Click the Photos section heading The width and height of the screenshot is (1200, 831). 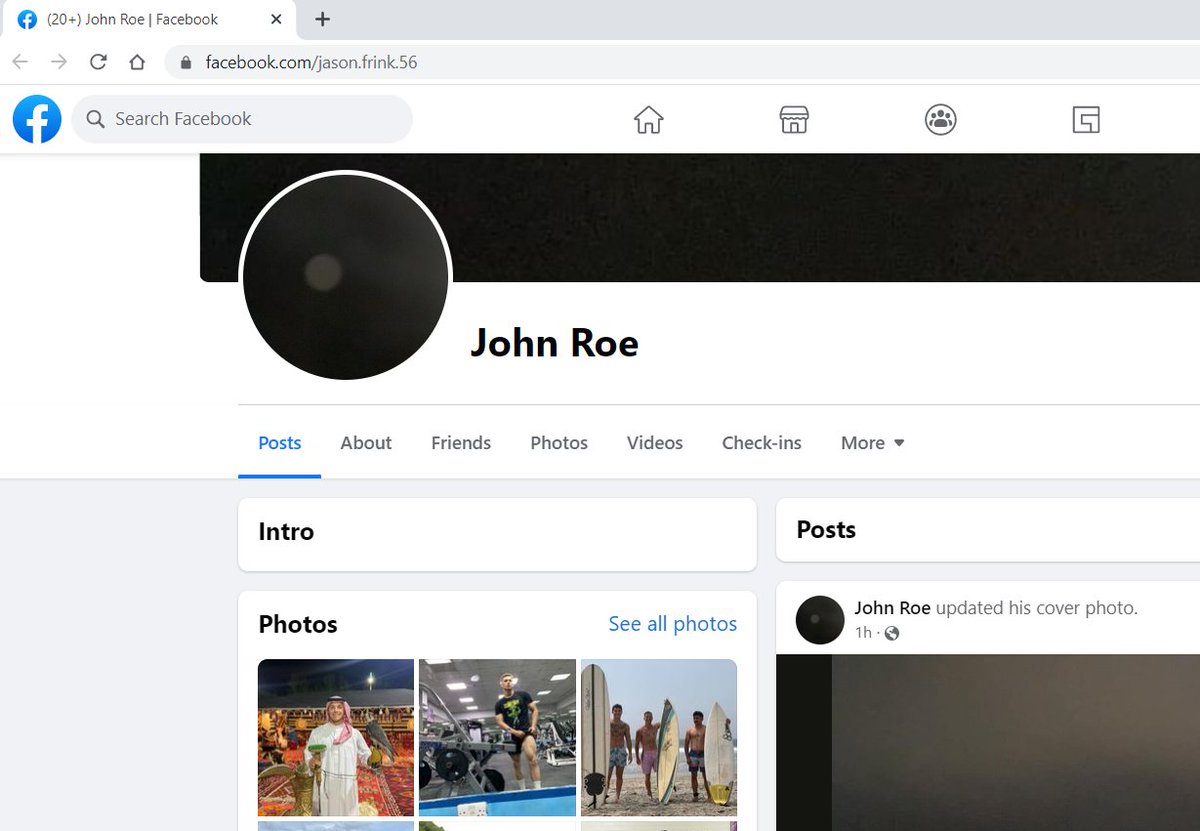pyautogui.click(x=298, y=625)
